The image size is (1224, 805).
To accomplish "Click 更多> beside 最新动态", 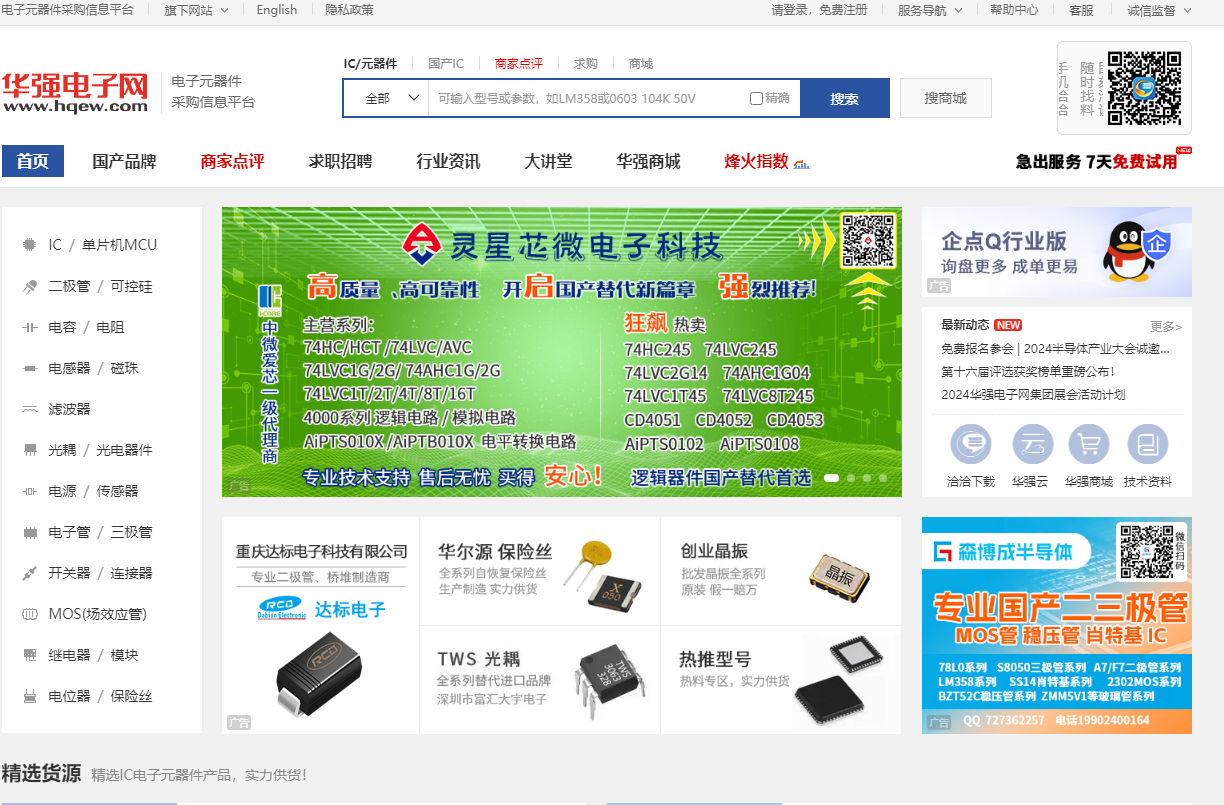I will pos(1166,326).
